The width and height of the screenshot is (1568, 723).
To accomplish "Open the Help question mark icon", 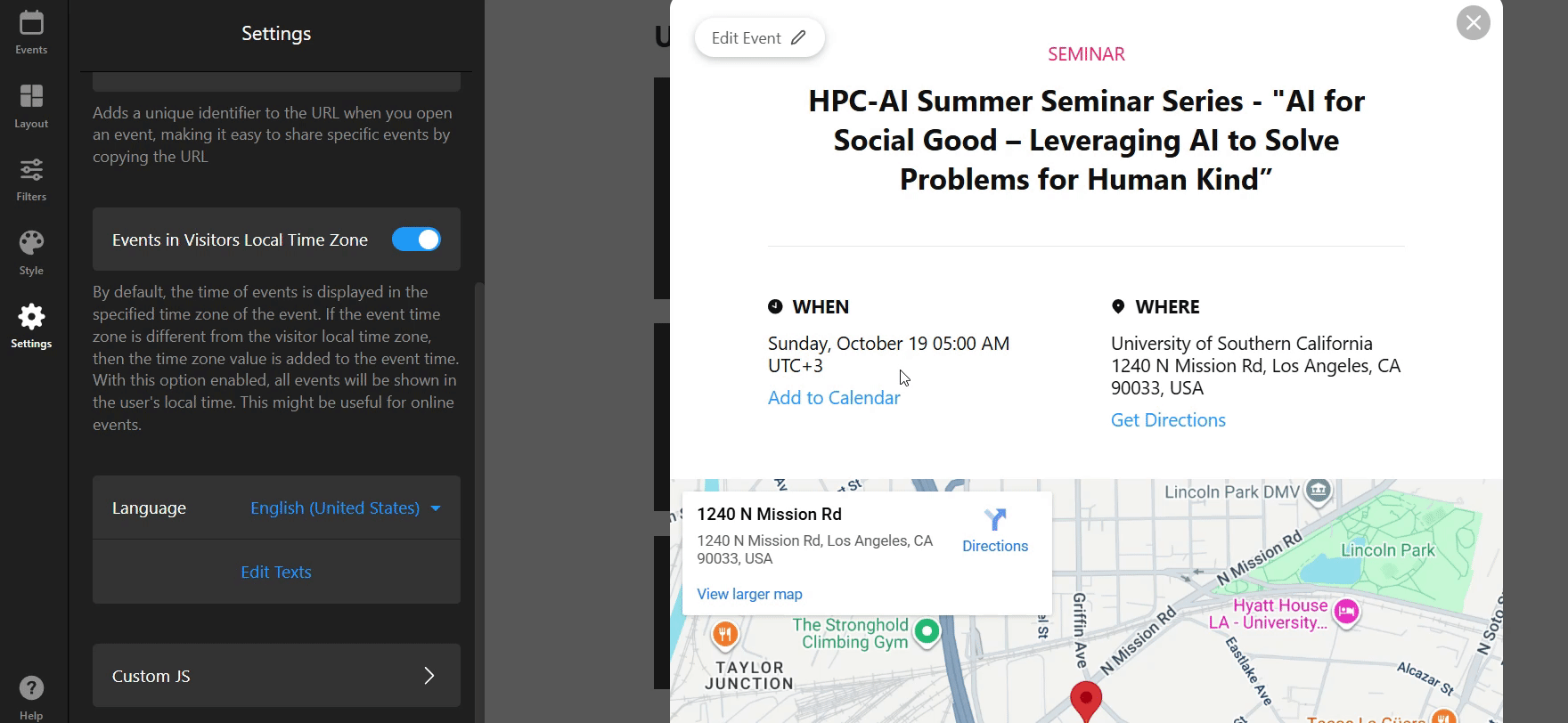I will 31,688.
